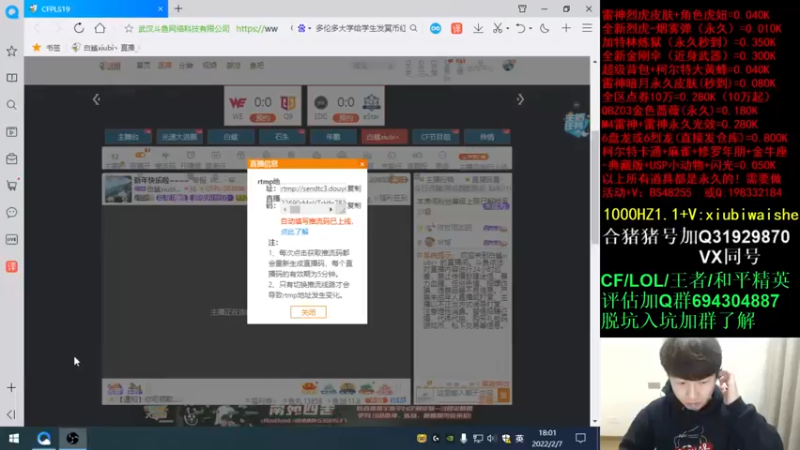The height and width of the screenshot is (450, 800).
Task: Collapse the sidebar with bottom arrow icon
Action: [x=11, y=414]
